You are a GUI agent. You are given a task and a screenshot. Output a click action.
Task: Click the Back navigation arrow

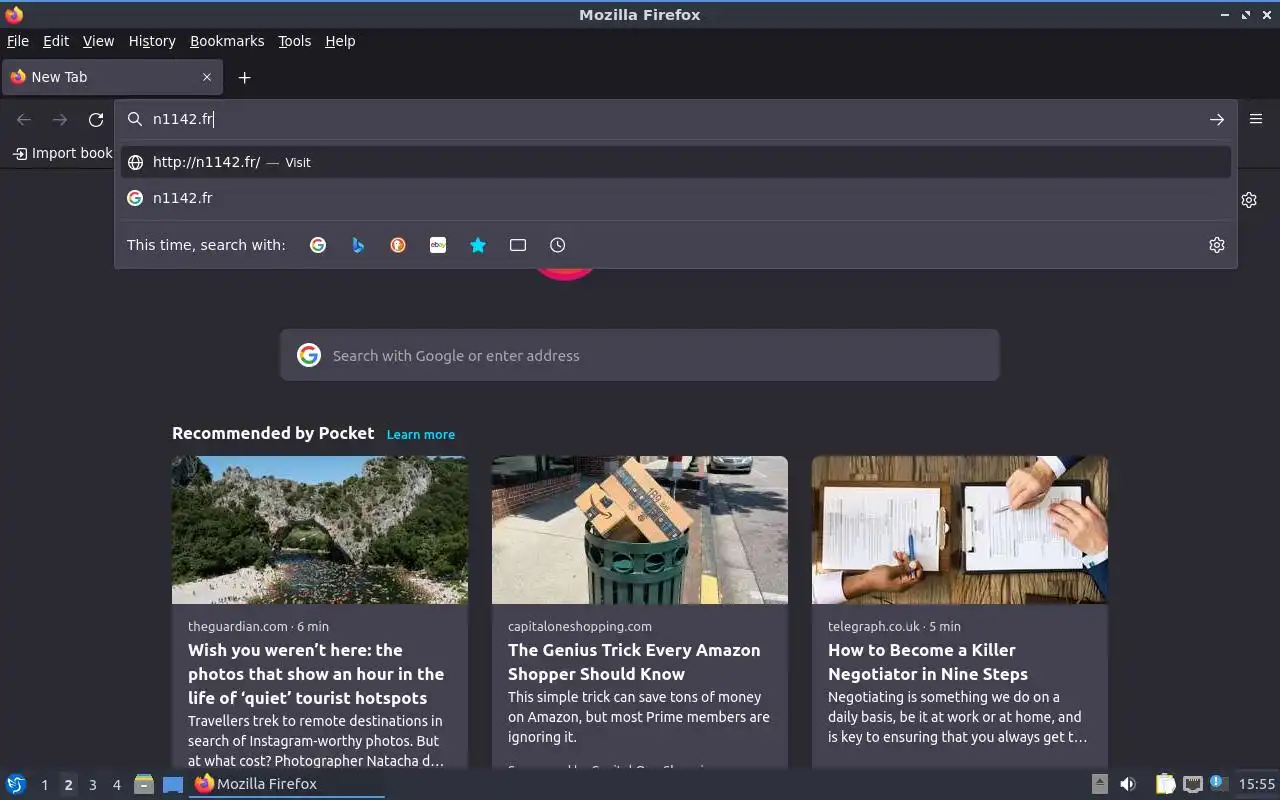click(x=24, y=119)
